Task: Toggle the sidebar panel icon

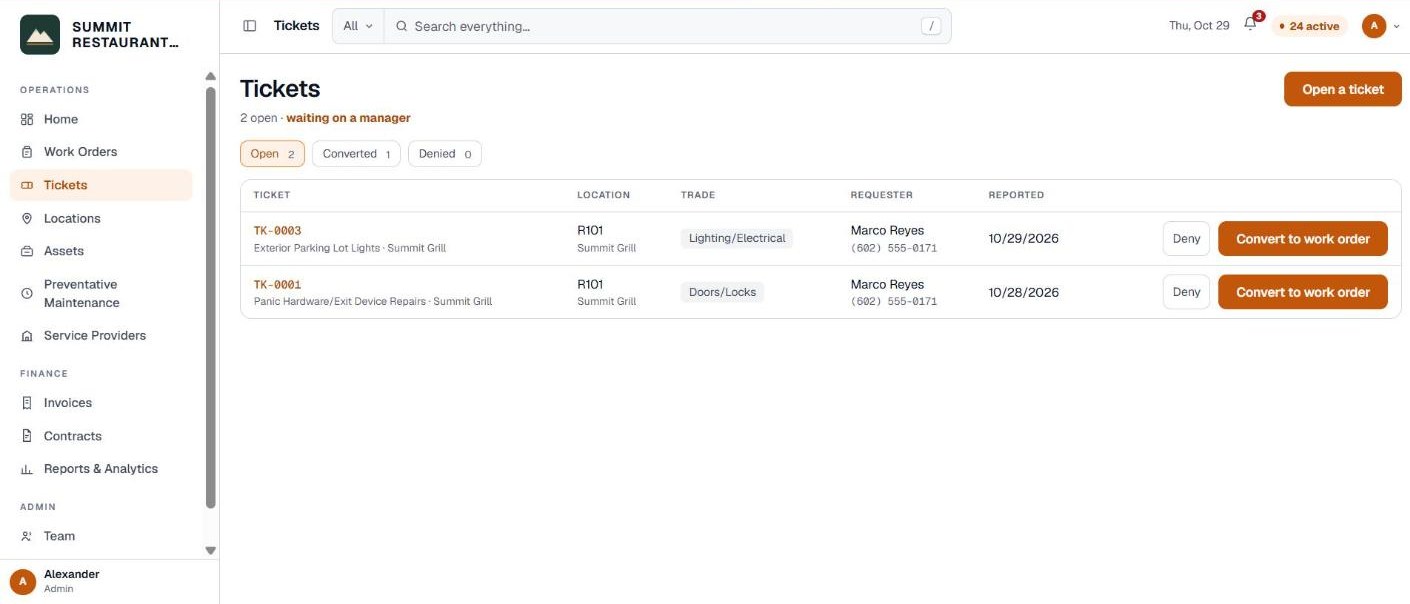Action: point(250,26)
